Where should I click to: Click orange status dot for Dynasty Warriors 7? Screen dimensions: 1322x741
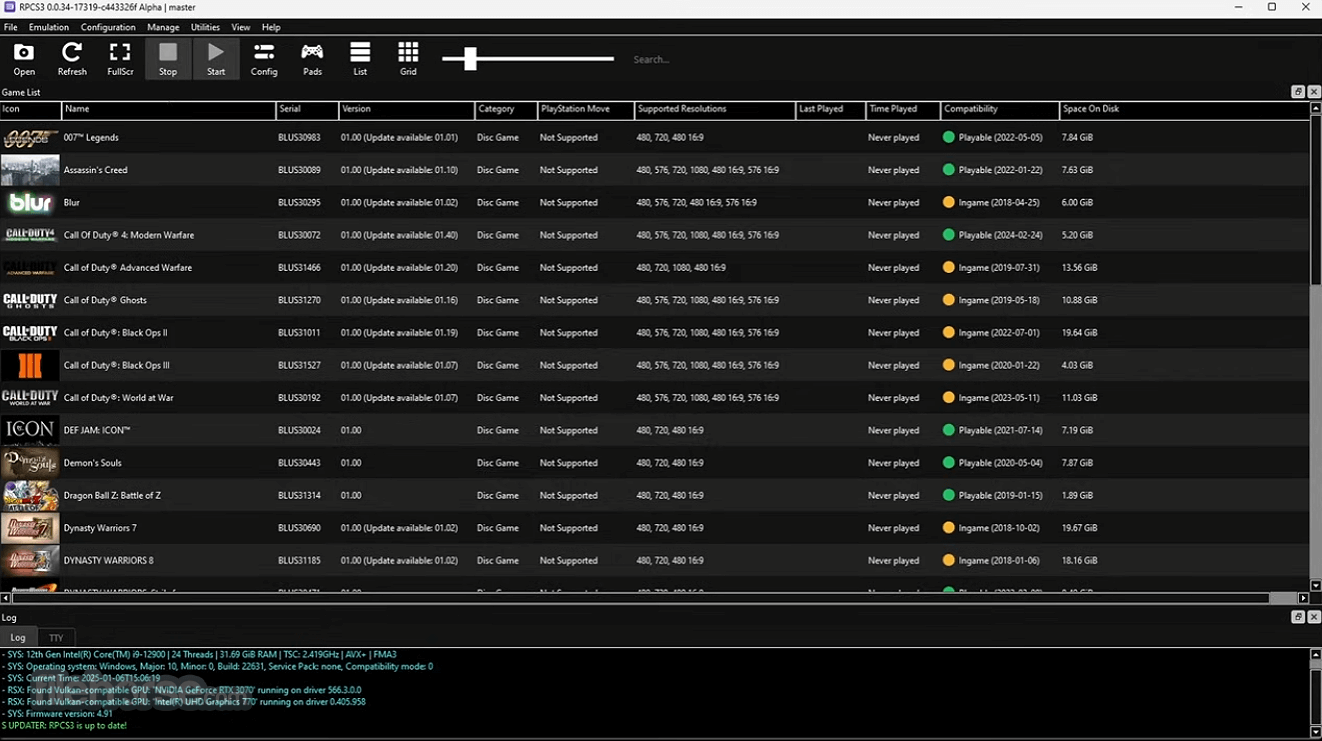(x=949, y=528)
